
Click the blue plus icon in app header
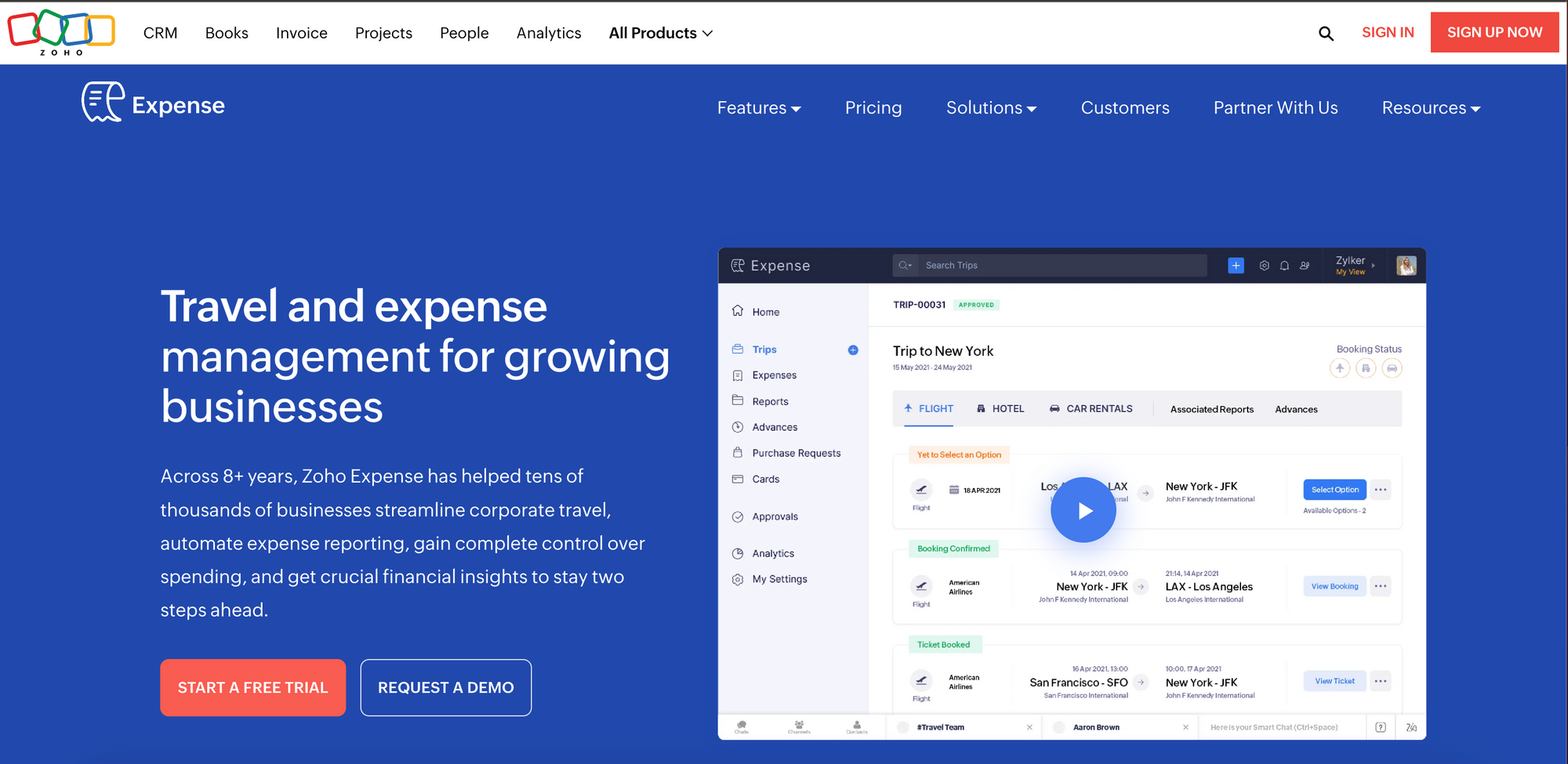coord(1236,266)
